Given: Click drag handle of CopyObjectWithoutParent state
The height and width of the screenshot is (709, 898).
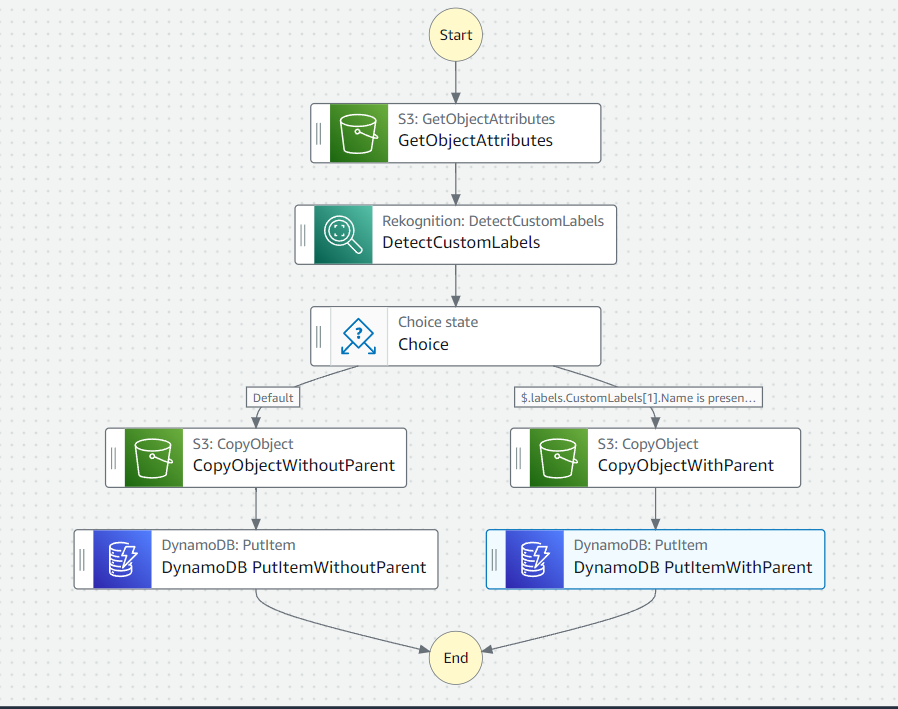Looking at the screenshot, I should (x=113, y=458).
